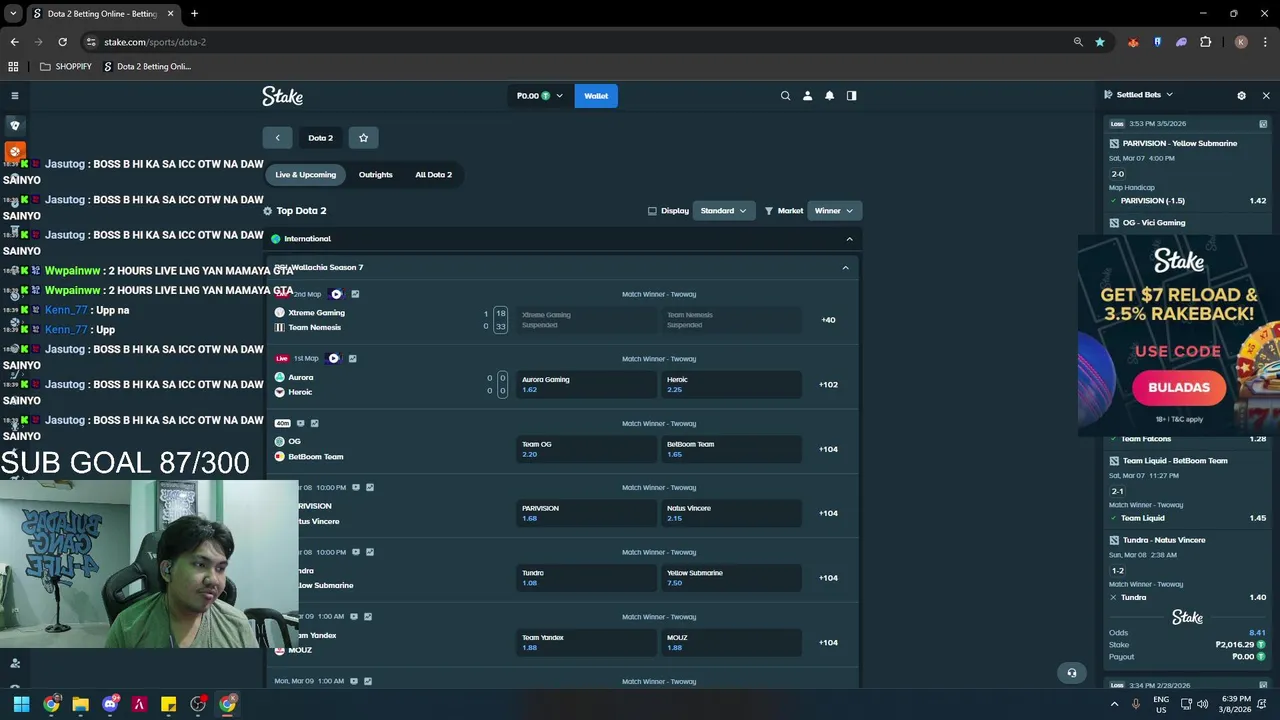The height and width of the screenshot is (720, 1280).
Task: Open the Windows Start menu
Action: [x=21, y=704]
